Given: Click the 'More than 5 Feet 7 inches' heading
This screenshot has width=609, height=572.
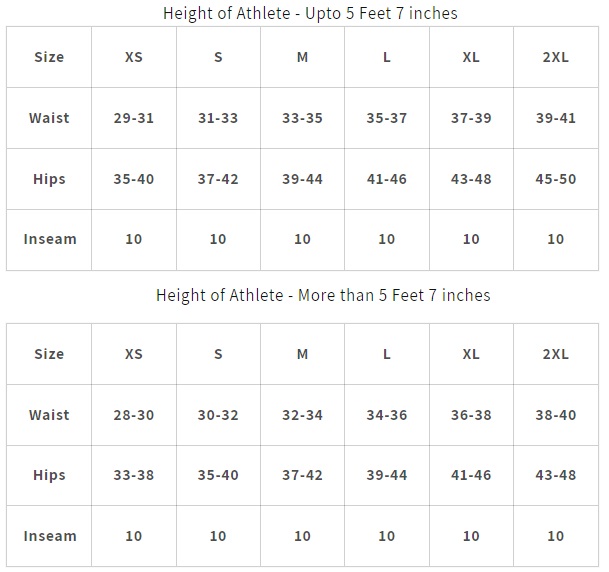Looking at the screenshot, I should coord(323,296).
